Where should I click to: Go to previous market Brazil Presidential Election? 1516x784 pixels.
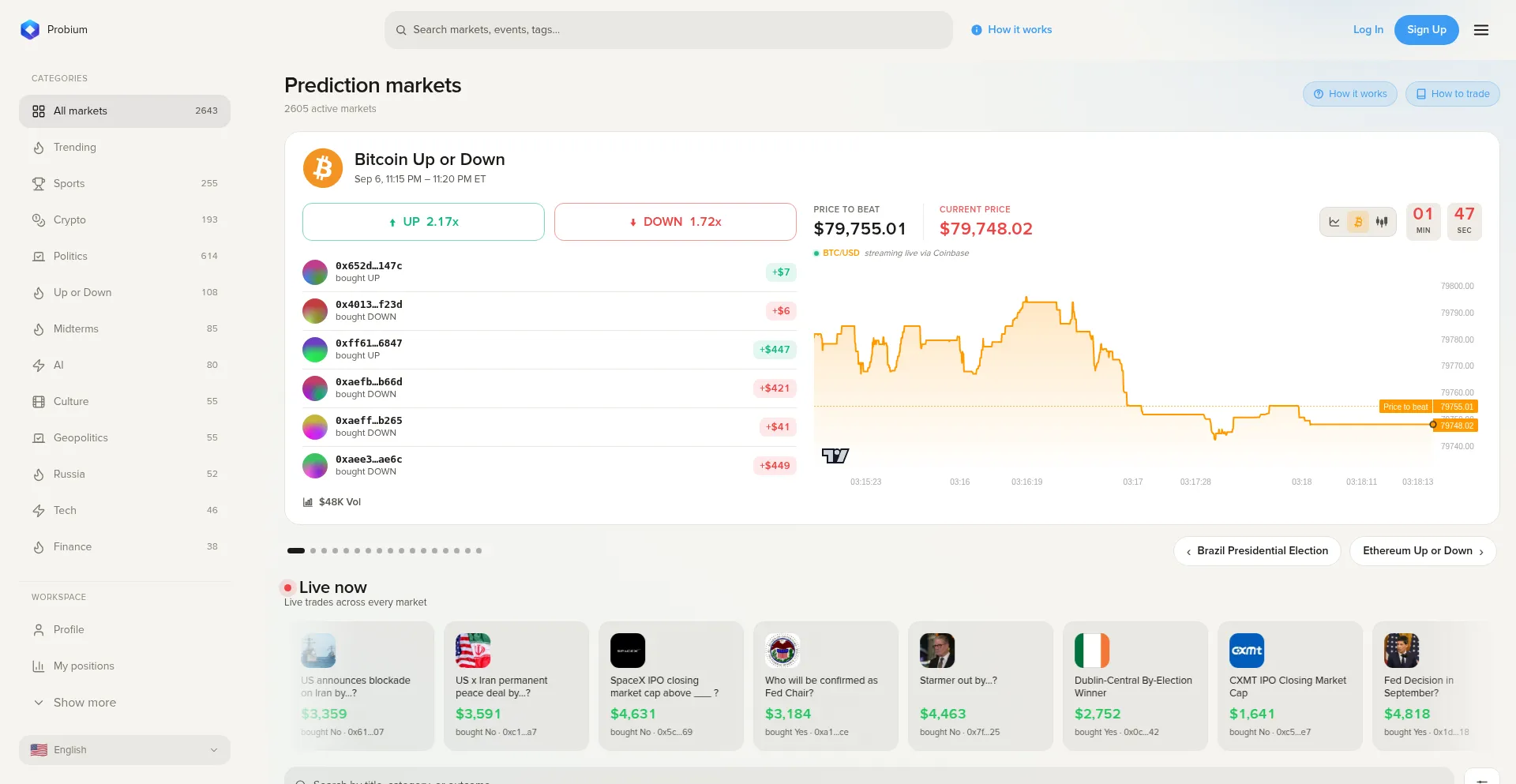click(x=1257, y=551)
